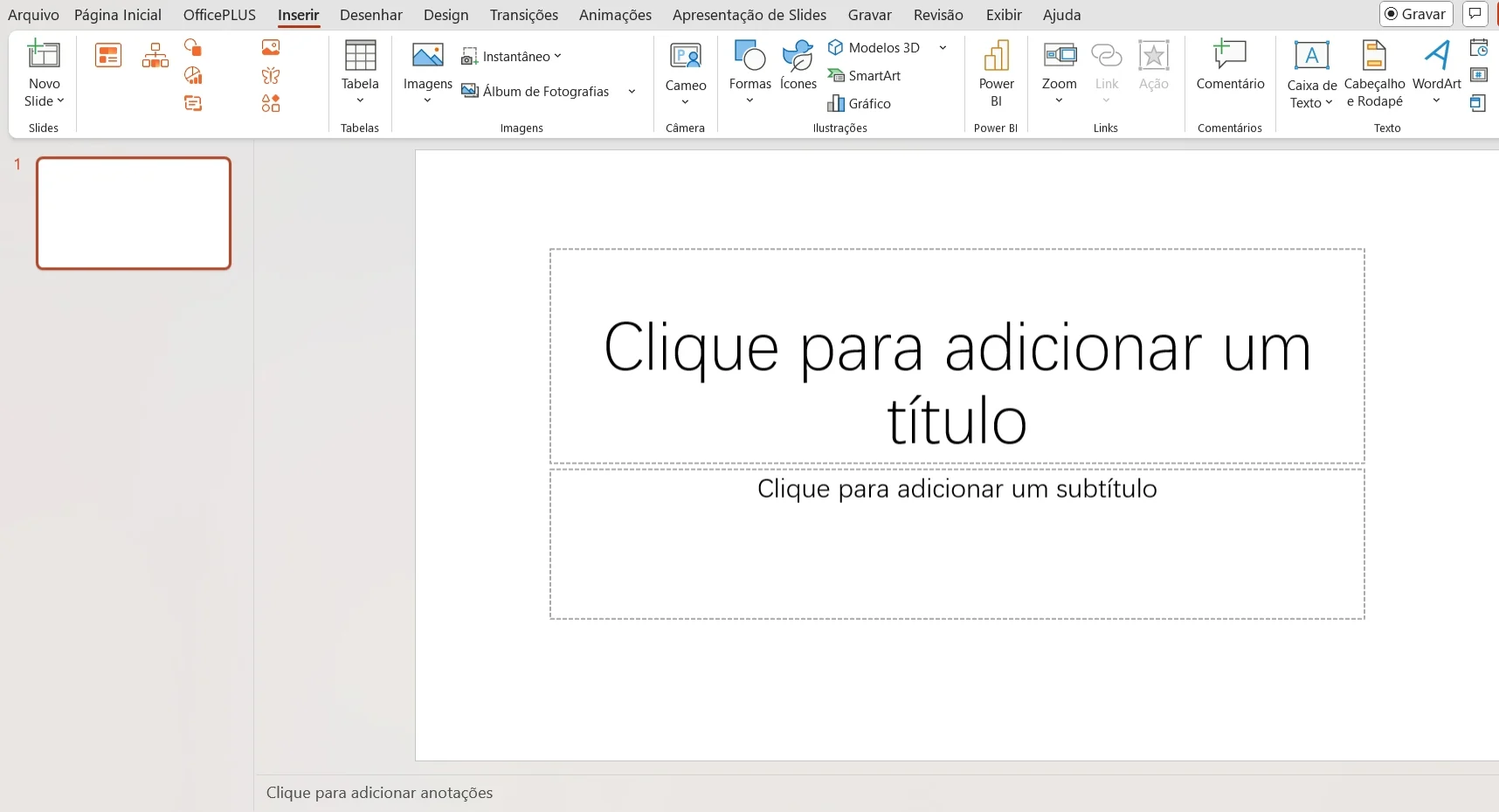Click Álbum de Fotografias
Image resolution: width=1499 pixels, height=812 pixels.
point(535,91)
